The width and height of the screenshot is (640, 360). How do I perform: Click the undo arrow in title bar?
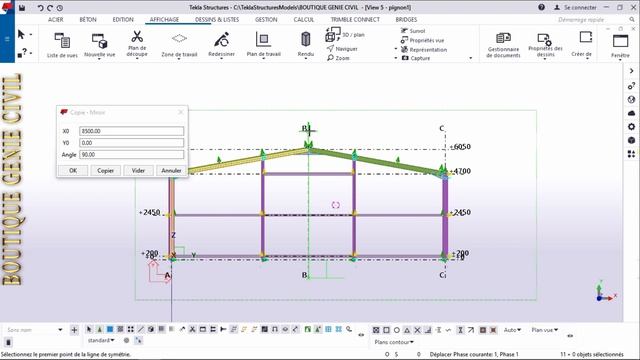[40, 8]
